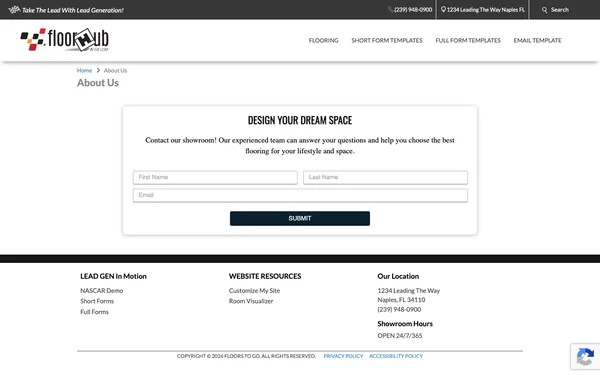This screenshot has width=600, height=375.
Task: View the Privacy Policy
Action: pos(343,356)
